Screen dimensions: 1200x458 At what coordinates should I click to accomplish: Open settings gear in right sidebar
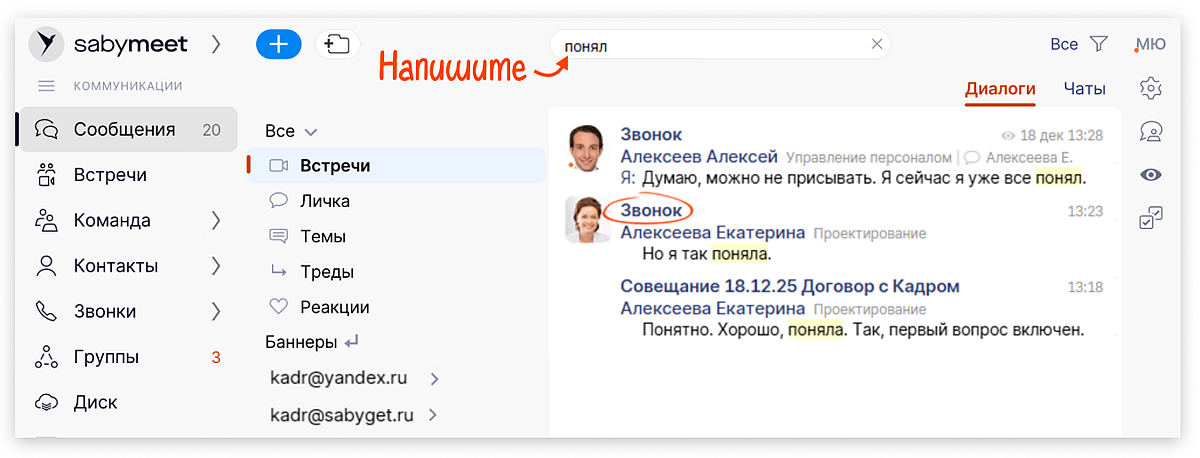1151,88
